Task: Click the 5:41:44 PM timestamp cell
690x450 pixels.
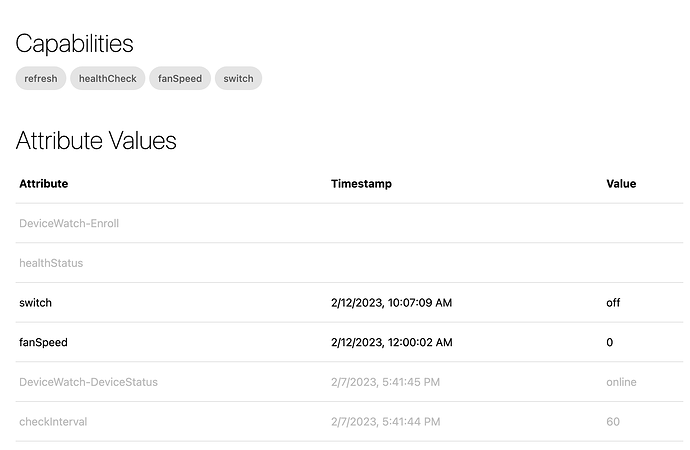Action: 383,422
